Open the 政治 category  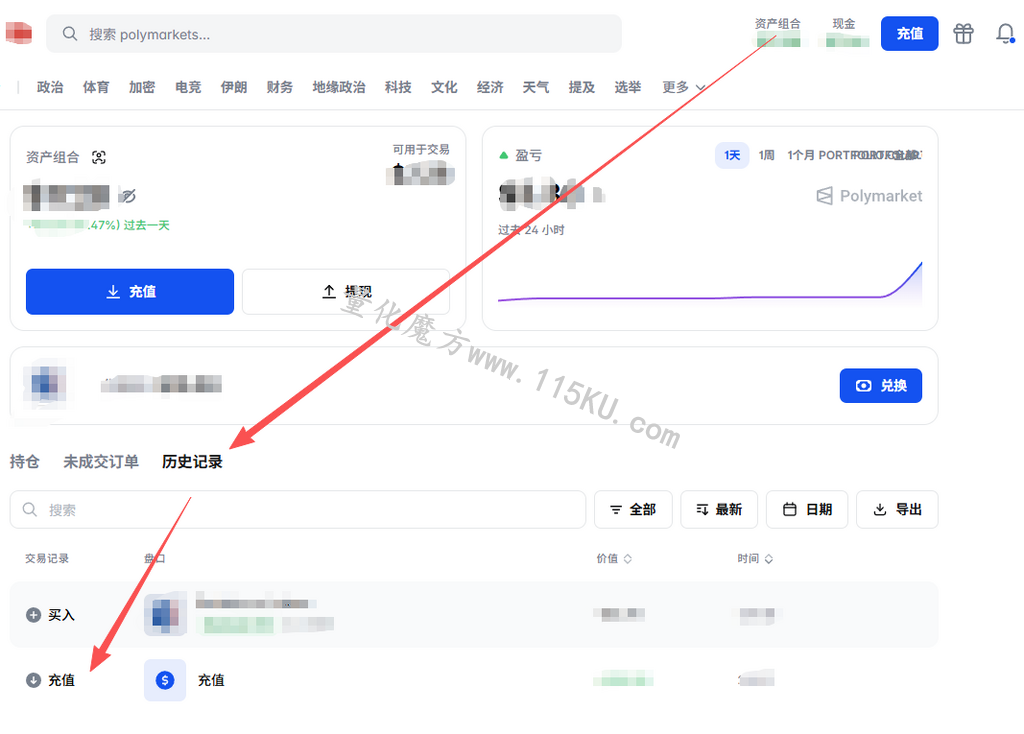click(50, 88)
